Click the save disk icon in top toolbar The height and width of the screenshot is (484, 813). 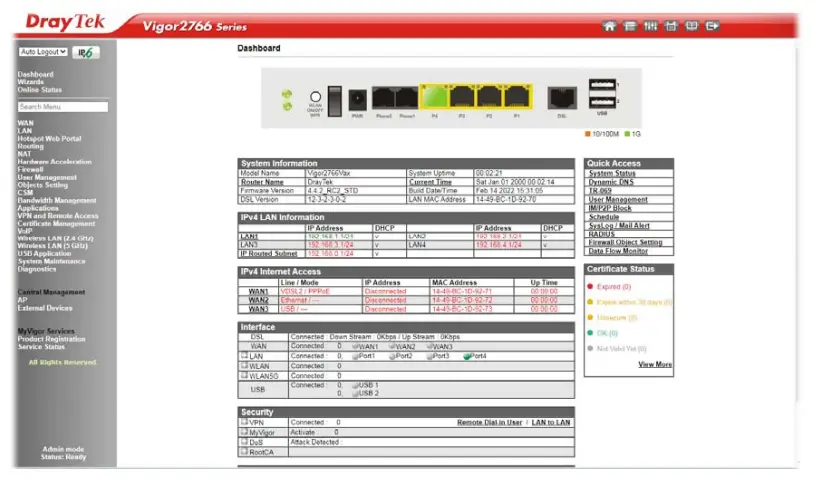[671, 26]
